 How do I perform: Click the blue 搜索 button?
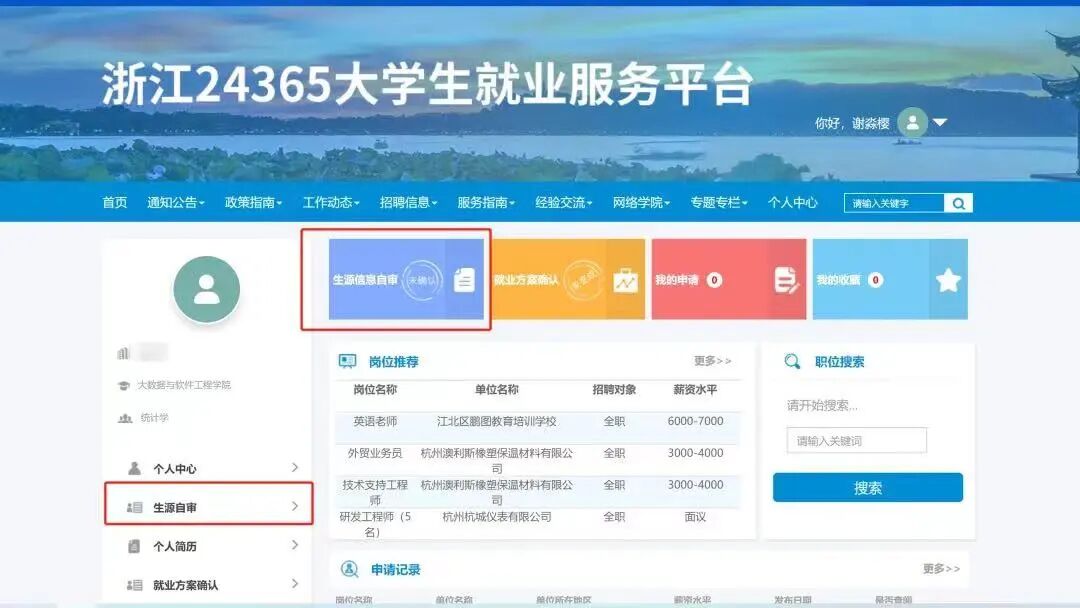pos(866,487)
